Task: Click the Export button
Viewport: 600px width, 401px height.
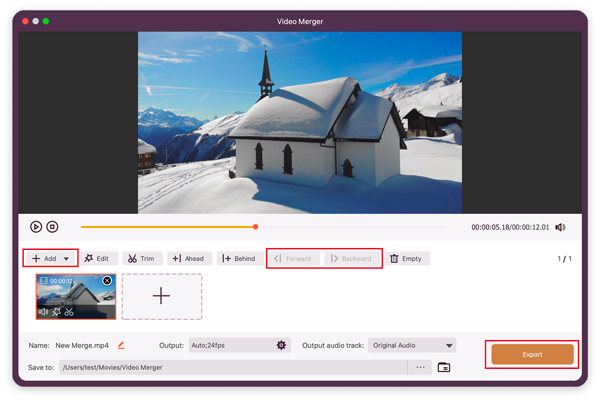Action: click(532, 354)
